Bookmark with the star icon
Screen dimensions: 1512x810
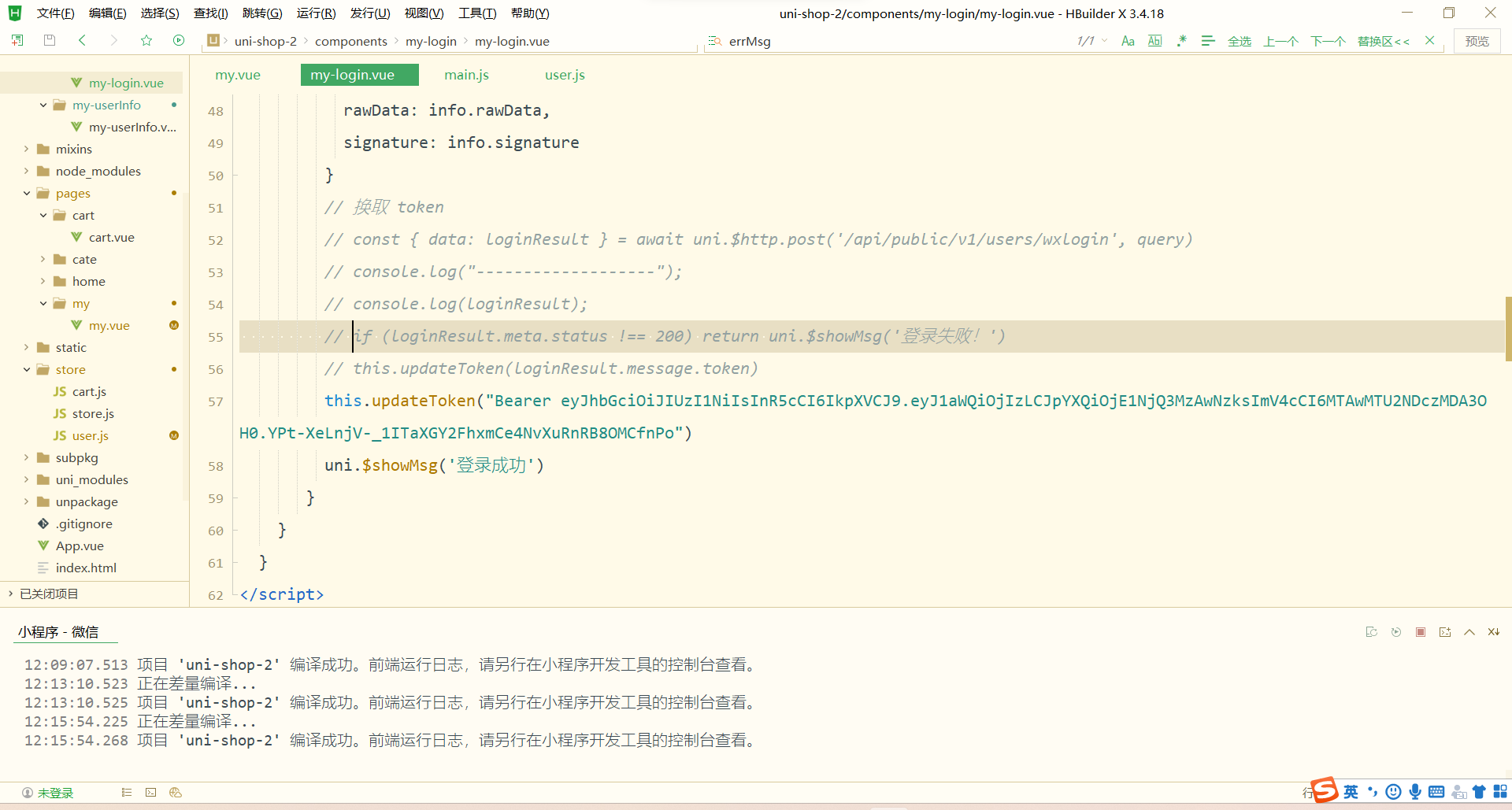pos(146,40)
